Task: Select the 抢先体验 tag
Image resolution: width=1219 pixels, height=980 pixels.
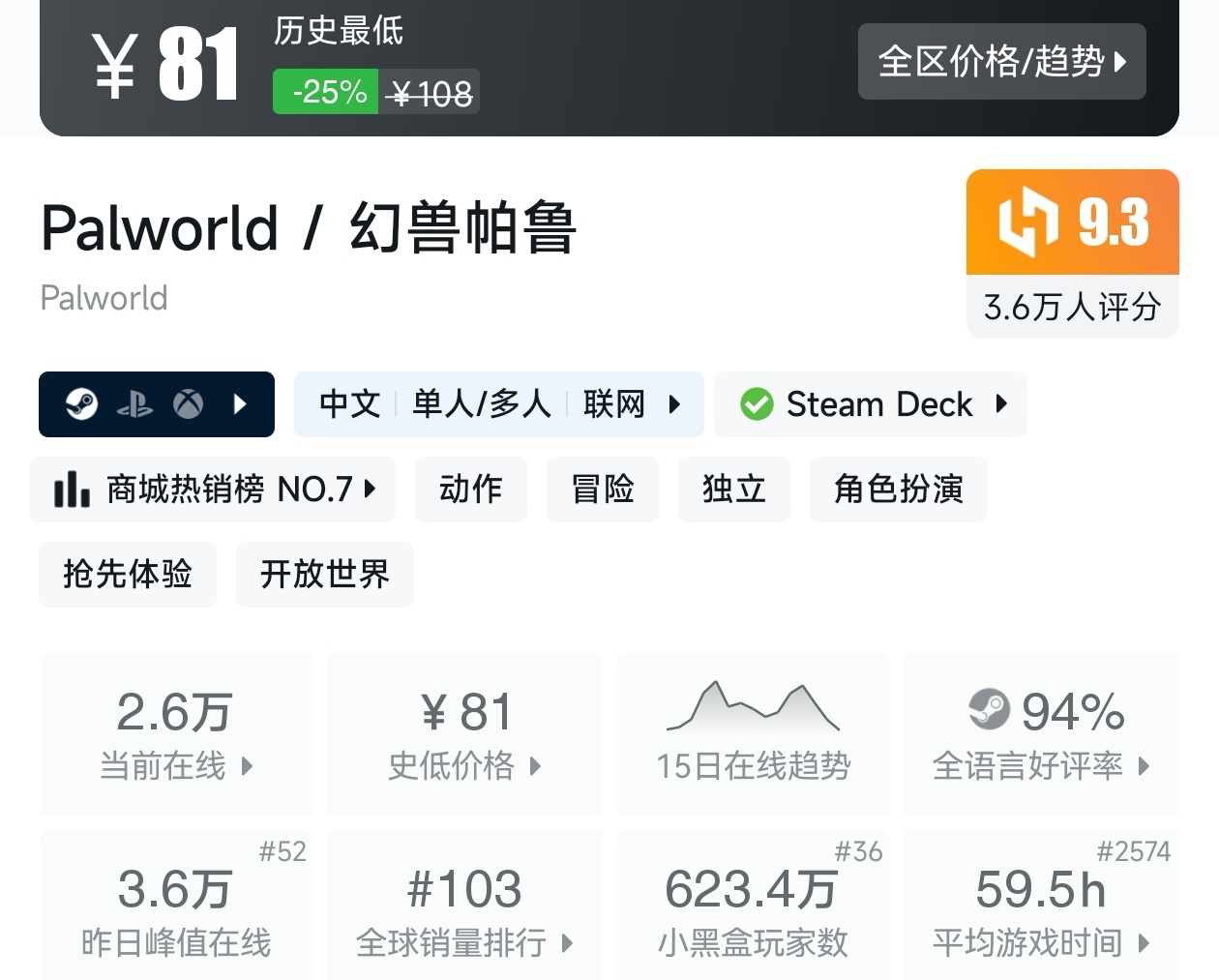Action: (x=128, y=574)
